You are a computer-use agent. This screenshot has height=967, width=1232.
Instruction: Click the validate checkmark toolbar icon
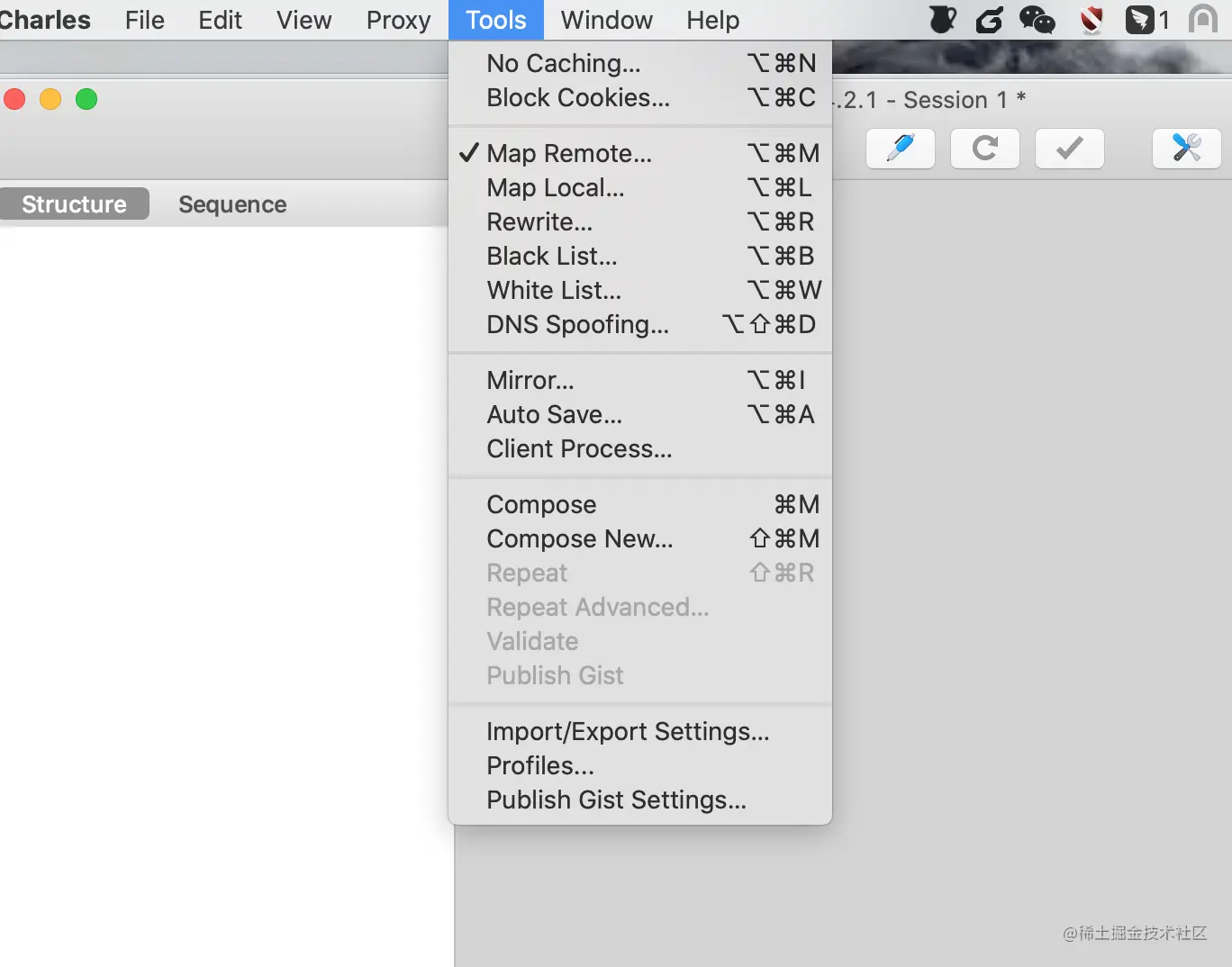[1070, 149]
